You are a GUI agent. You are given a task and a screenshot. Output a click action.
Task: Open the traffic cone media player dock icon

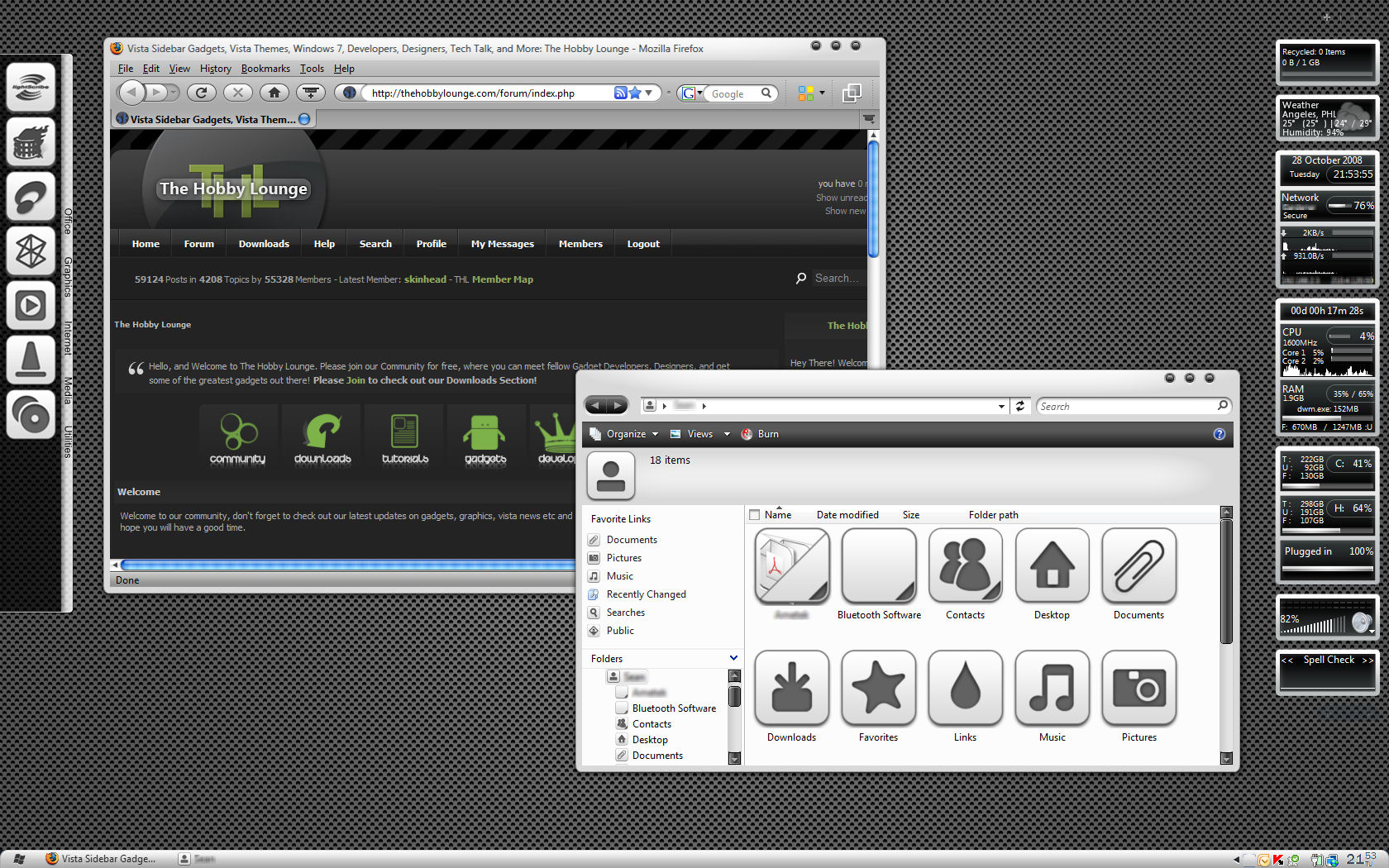[31, 360]
